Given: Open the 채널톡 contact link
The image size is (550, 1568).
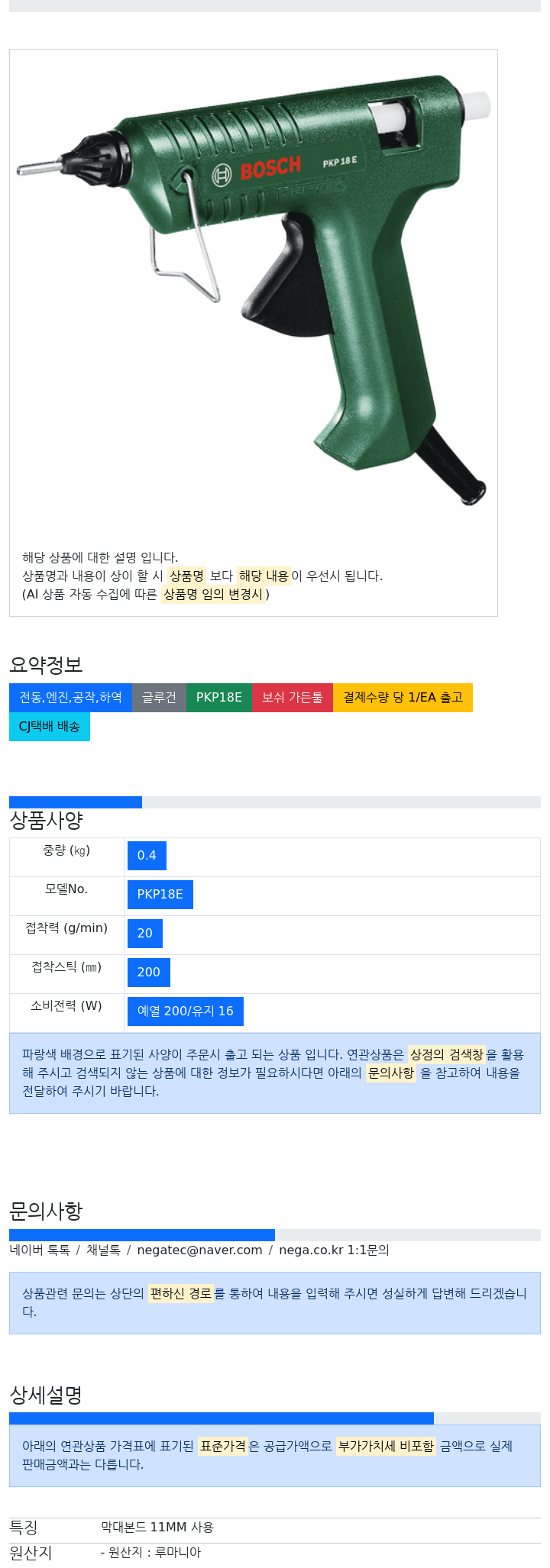Looking at the screenshot, I should pyautogui.click(x=103, y=1250).
